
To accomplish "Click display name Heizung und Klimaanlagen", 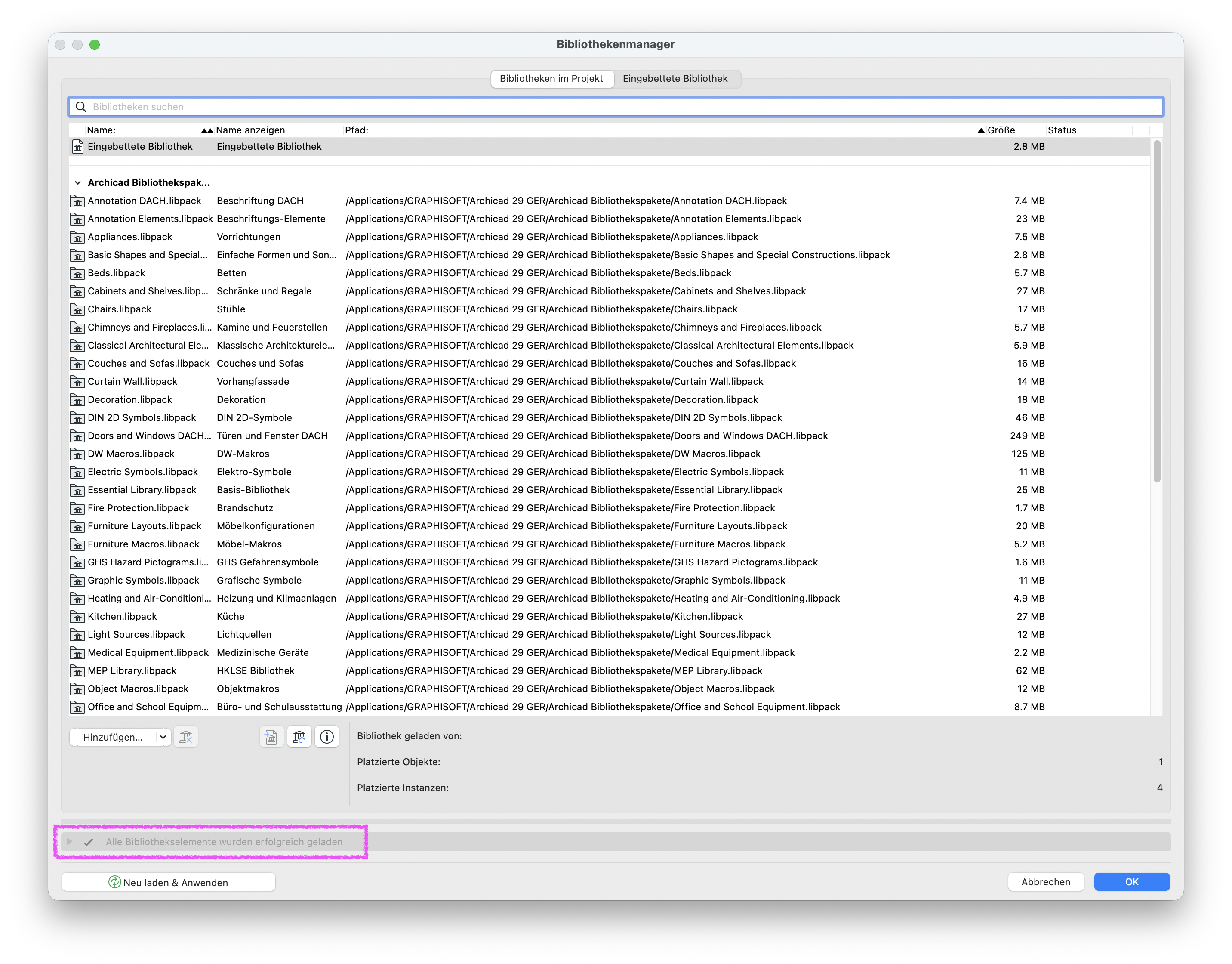I will (x=277, y=598).
